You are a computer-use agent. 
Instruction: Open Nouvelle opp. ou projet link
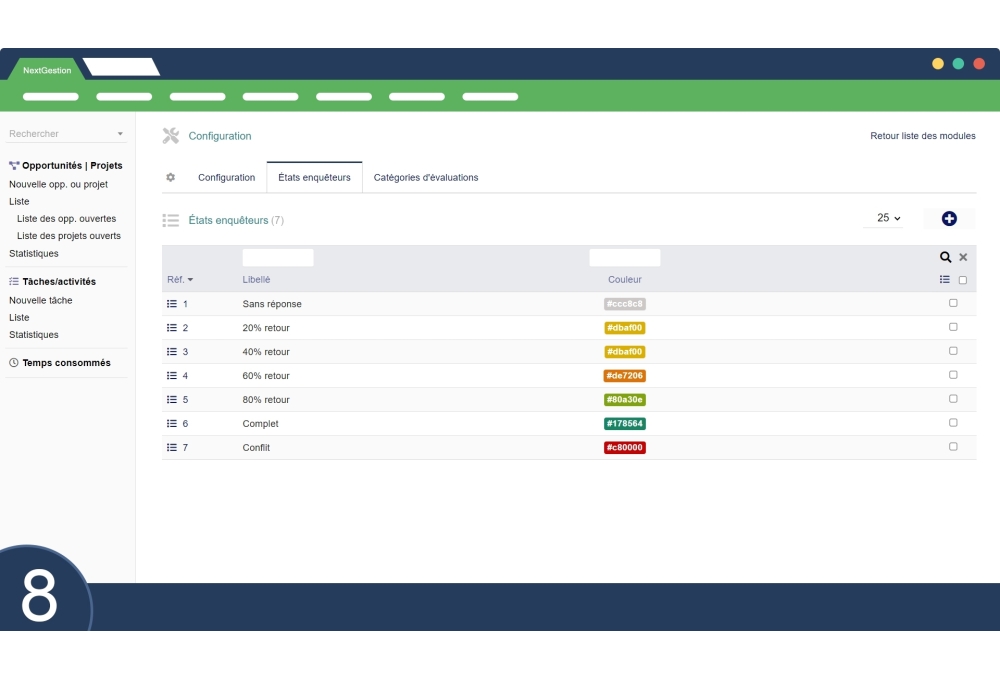click(x=58, y=184)
